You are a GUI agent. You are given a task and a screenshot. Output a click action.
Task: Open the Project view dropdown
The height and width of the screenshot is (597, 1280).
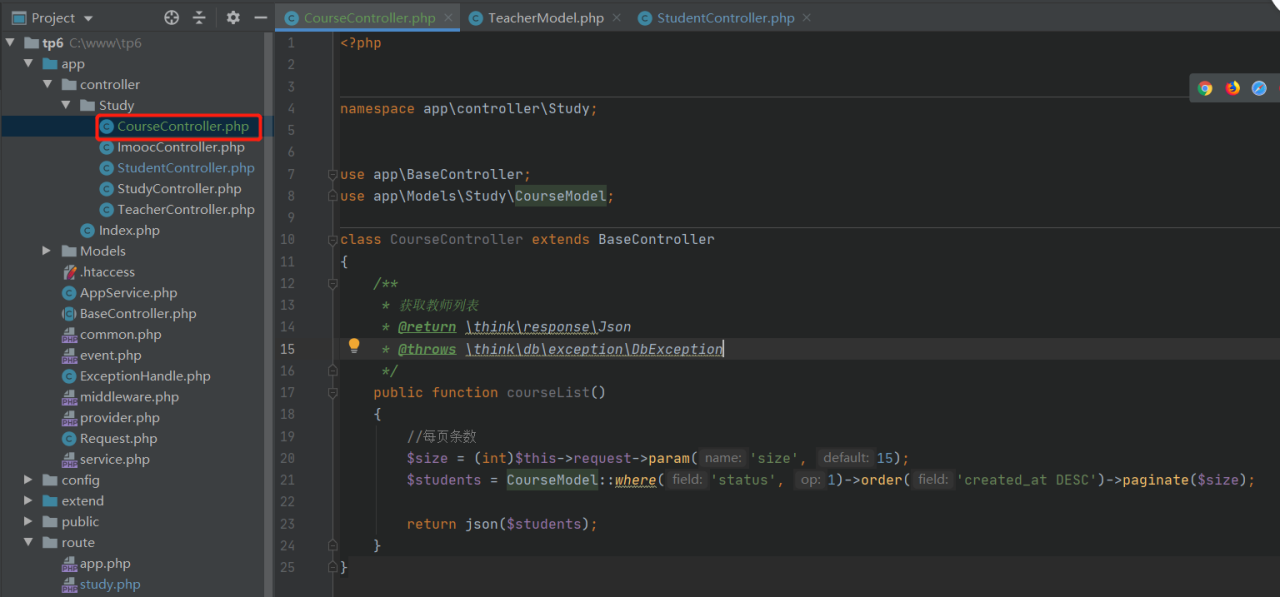[88, 18]
